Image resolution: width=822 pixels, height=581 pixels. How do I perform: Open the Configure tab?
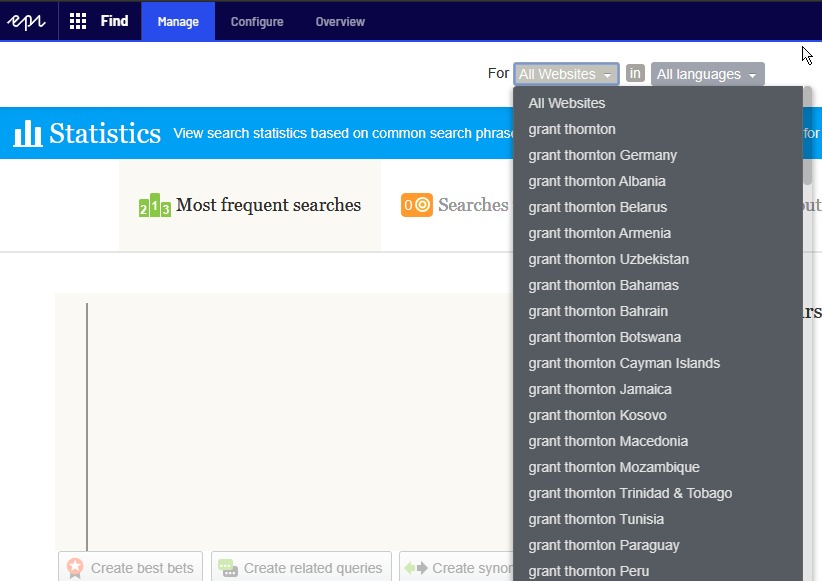click(257, 21)
